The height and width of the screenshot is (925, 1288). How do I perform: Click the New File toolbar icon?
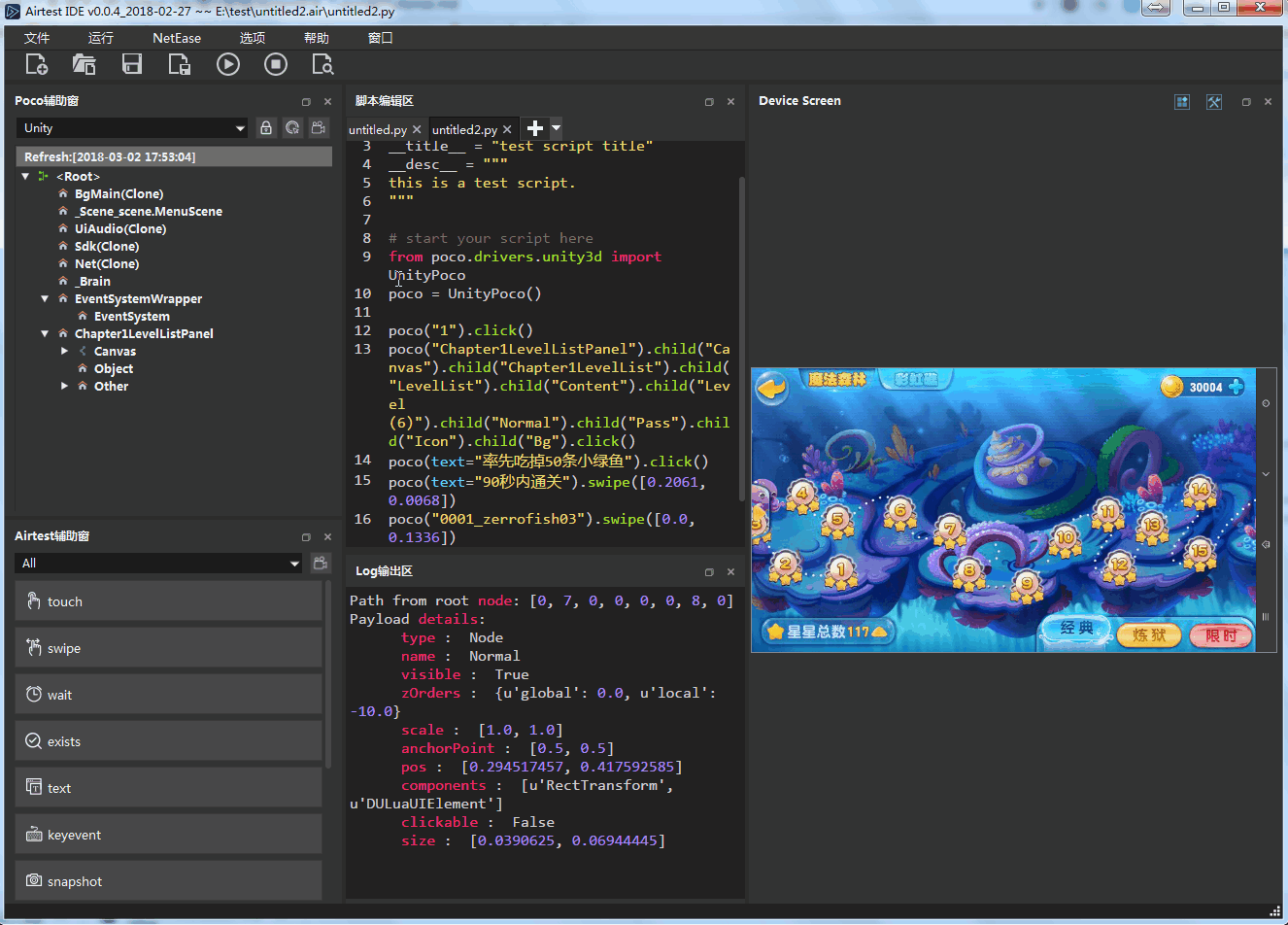(x=36, y=64)
